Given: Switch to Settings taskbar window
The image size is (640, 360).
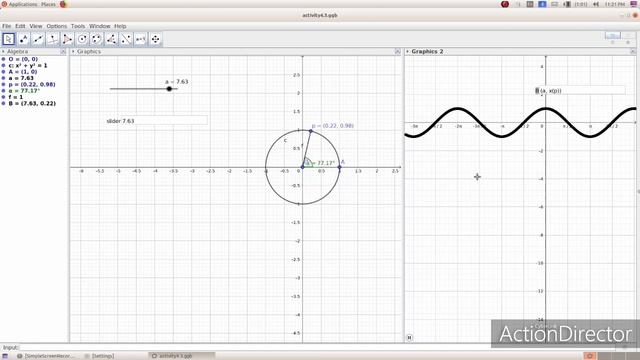Looking at the screenshot, I should (99, 356).
